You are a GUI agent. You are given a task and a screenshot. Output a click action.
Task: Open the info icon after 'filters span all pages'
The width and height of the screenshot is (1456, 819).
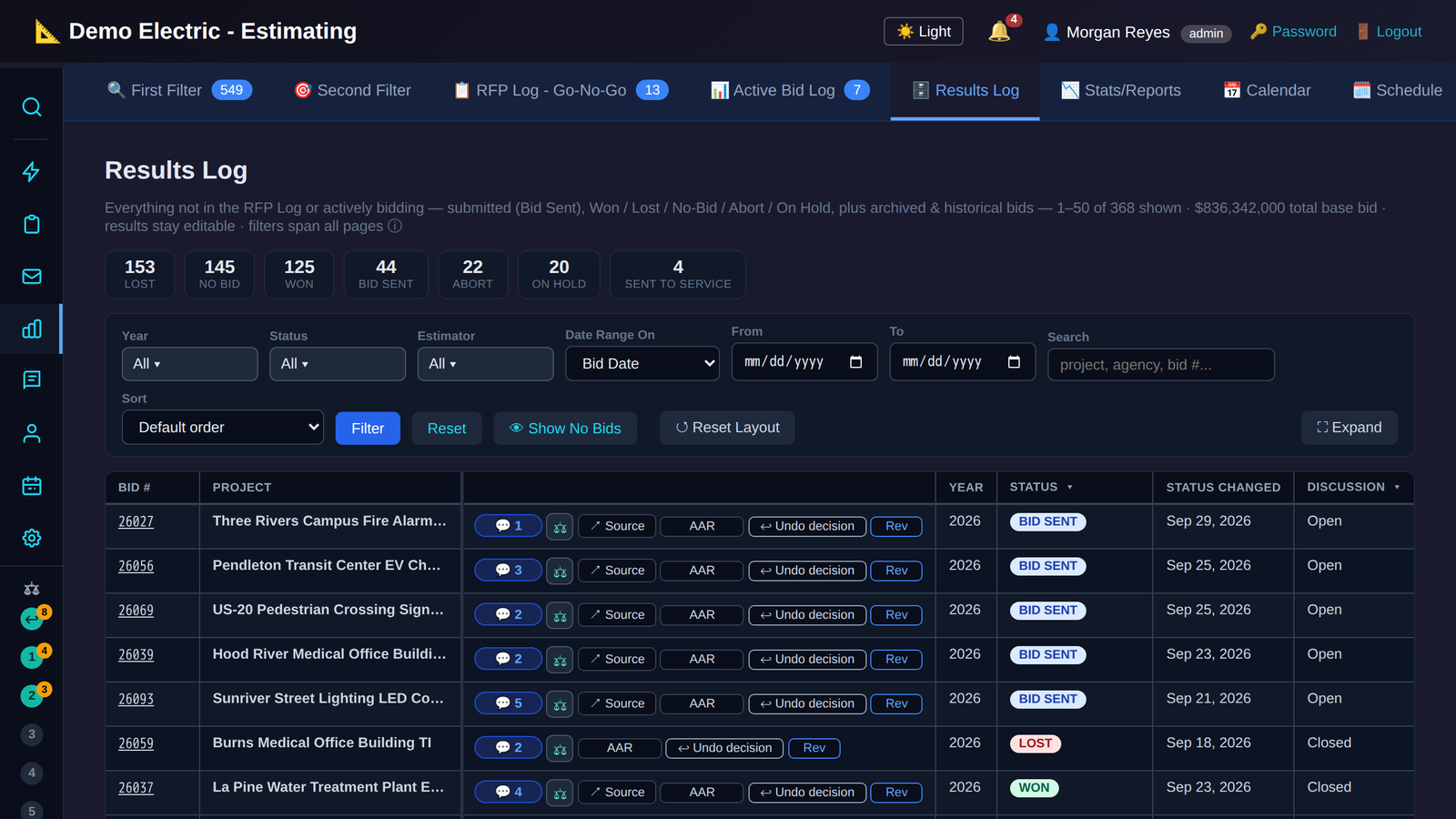point(395,226)
